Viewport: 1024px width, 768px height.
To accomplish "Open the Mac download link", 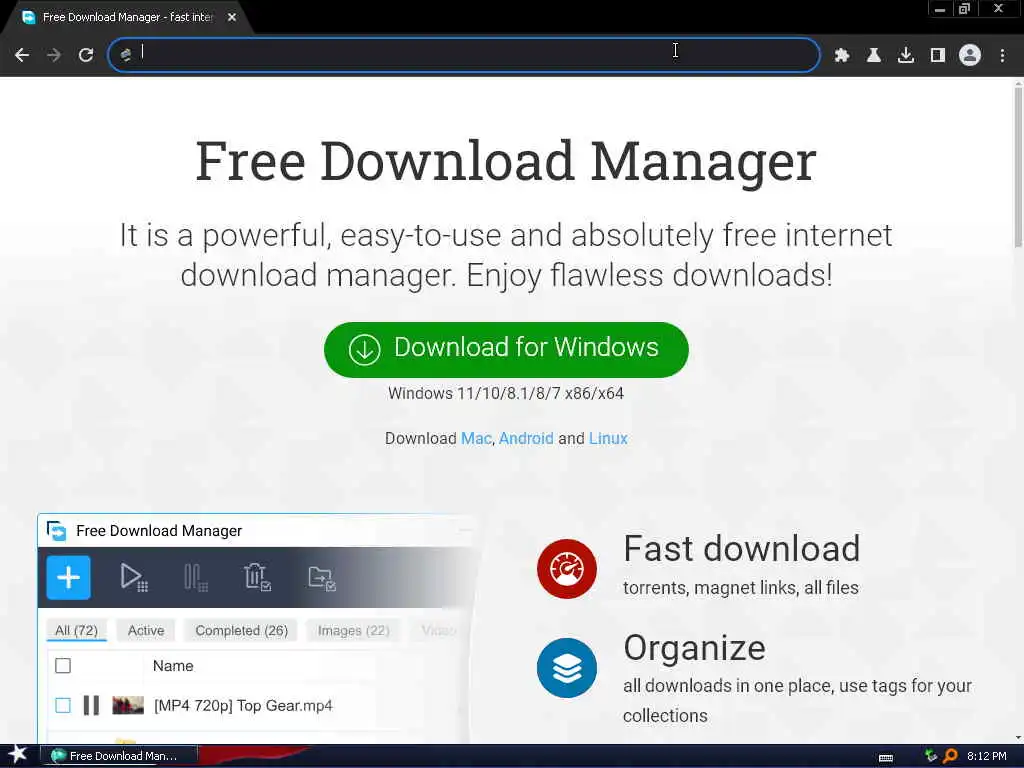I will click(x=476, y=438).
